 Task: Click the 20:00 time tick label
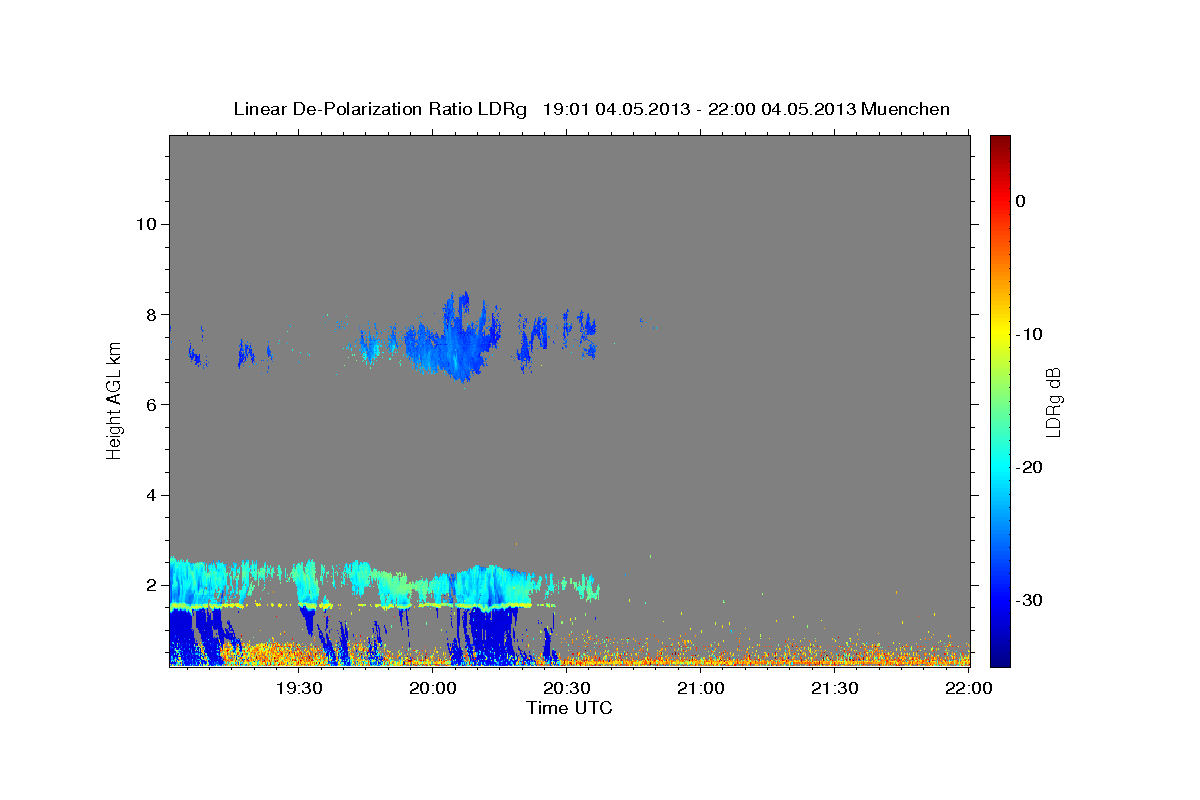click(433, 688)
